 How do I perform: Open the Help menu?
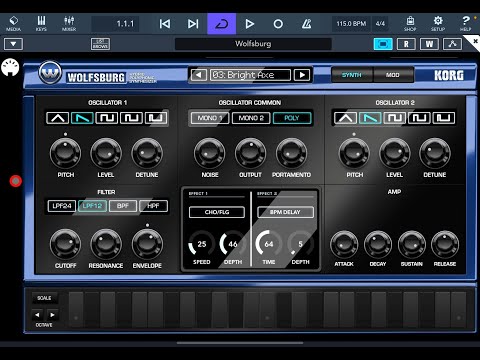tap(465, 24)
